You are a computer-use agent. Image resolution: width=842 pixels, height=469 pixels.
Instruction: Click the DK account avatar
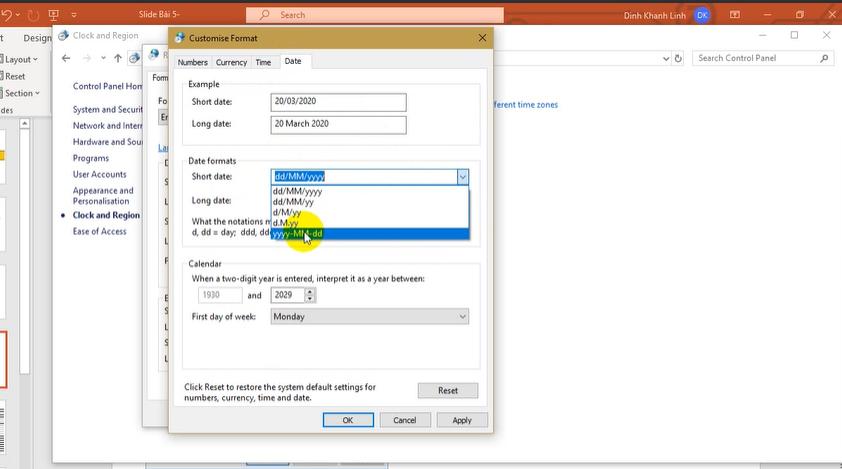(x=702, y=15)
